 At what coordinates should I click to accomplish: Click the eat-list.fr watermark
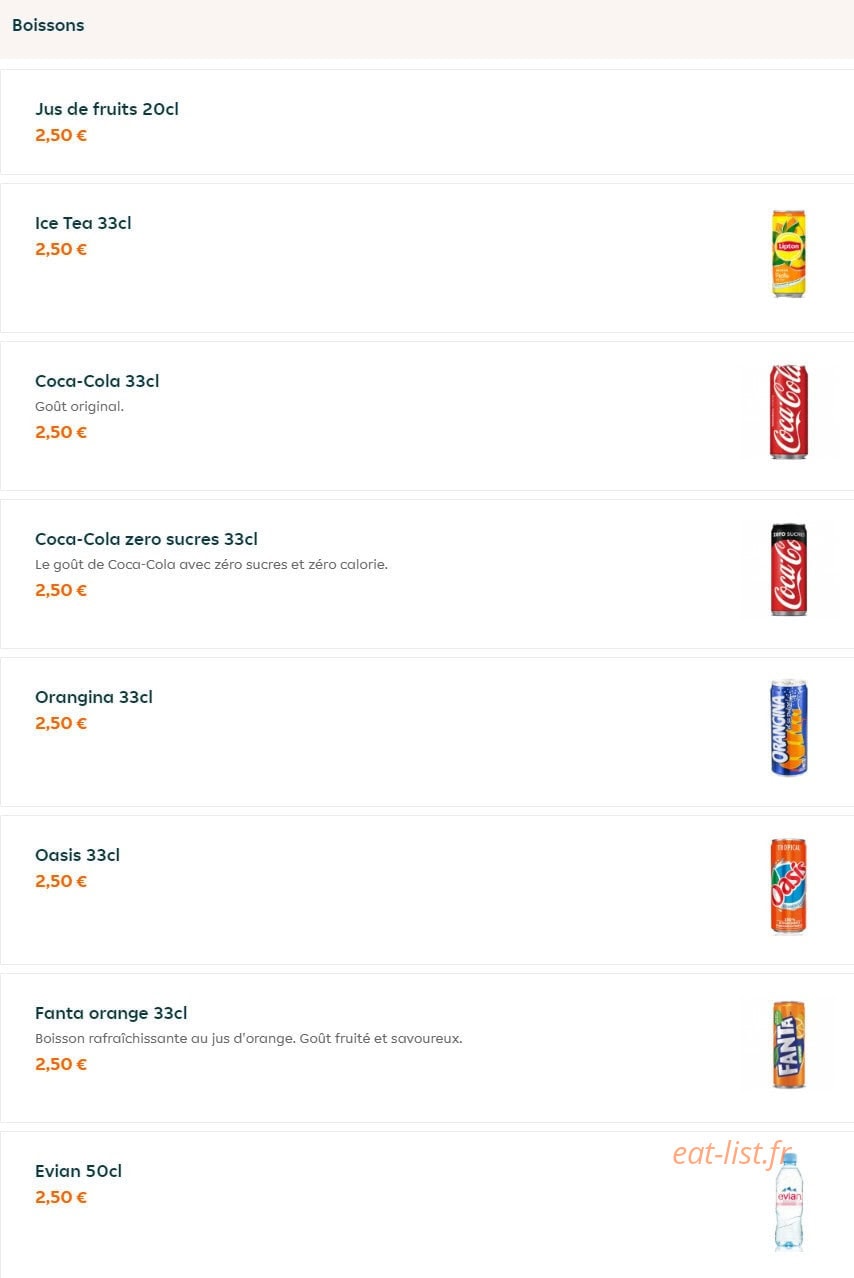[733, 1153]
